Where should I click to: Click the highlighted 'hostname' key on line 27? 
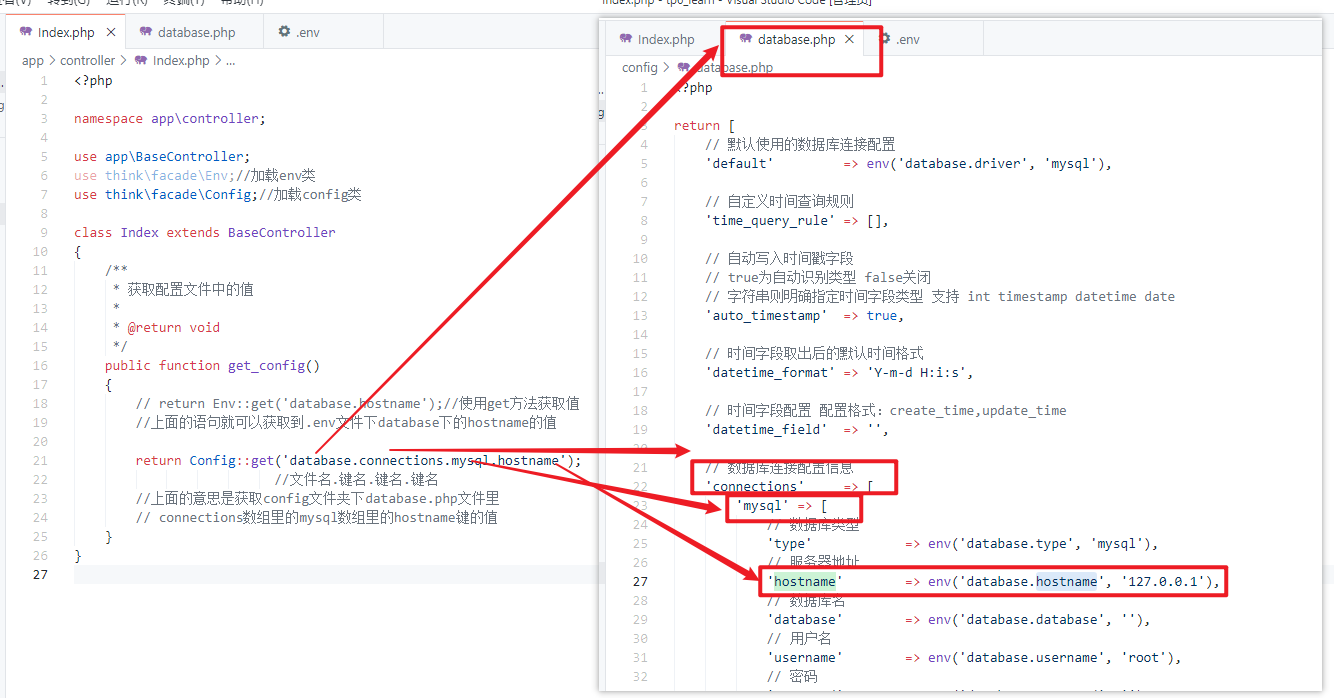pos(805,581)
